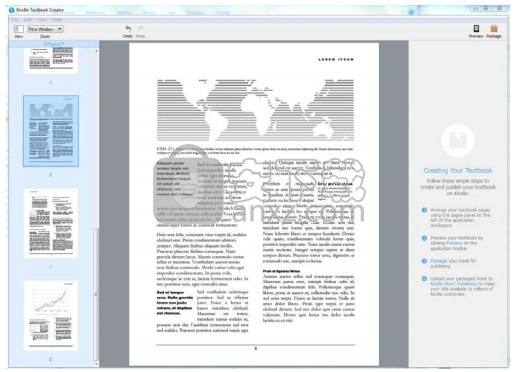
Task: Open the Edit menu
Action: [27, 20]
